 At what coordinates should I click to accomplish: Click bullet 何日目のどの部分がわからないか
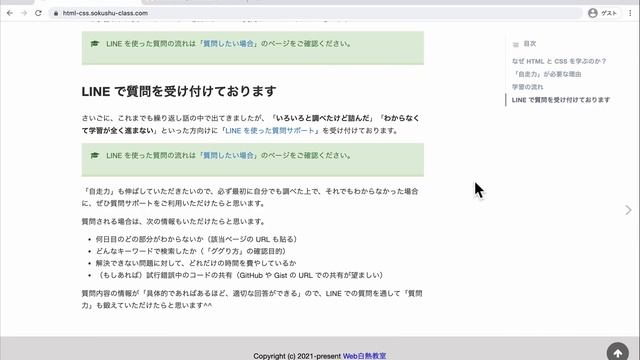pos(198,239)
